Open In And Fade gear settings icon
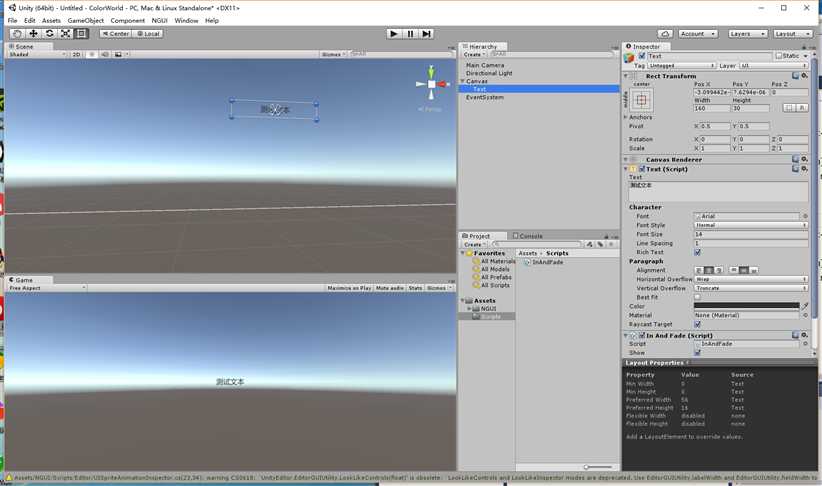Screen dimensions: 822x486 (x=805, y=335)
